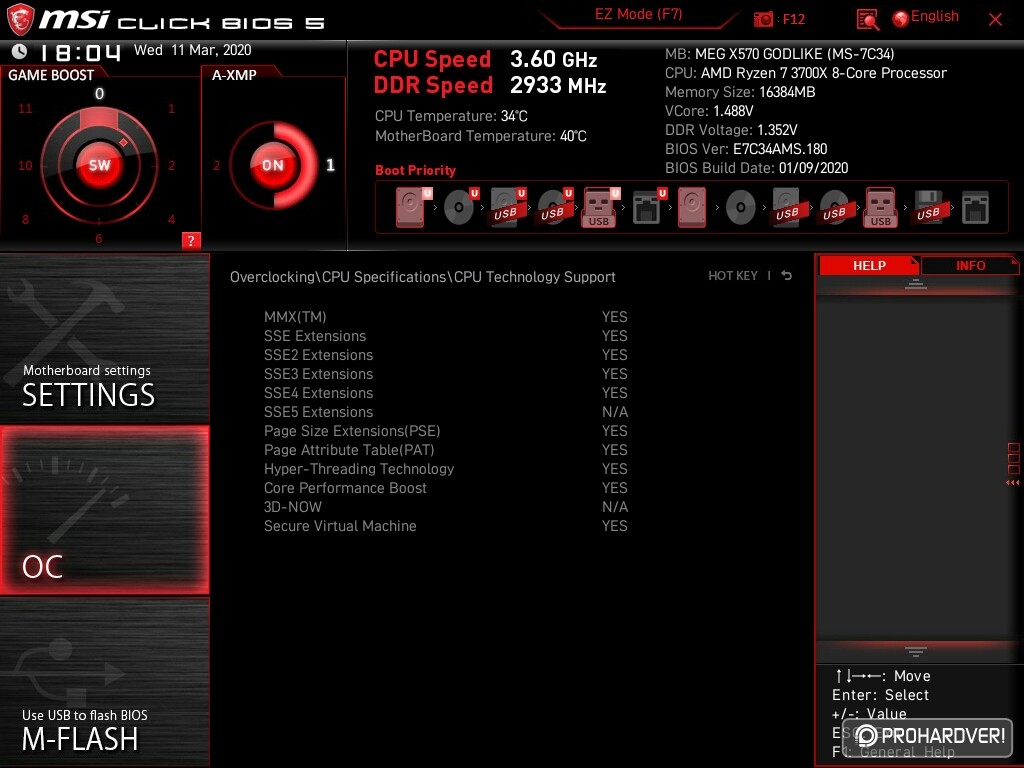The width and height of the screenshot is (1024, 768).
Task: Click the Boot Priority heading
Action: pyautogui.click(x=415, y=170)
